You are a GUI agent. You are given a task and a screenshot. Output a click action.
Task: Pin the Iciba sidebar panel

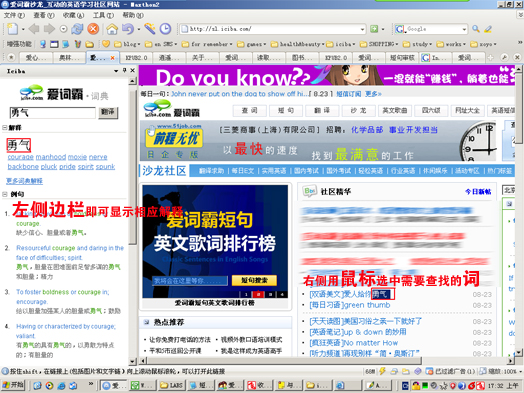[x=125, y=71]
